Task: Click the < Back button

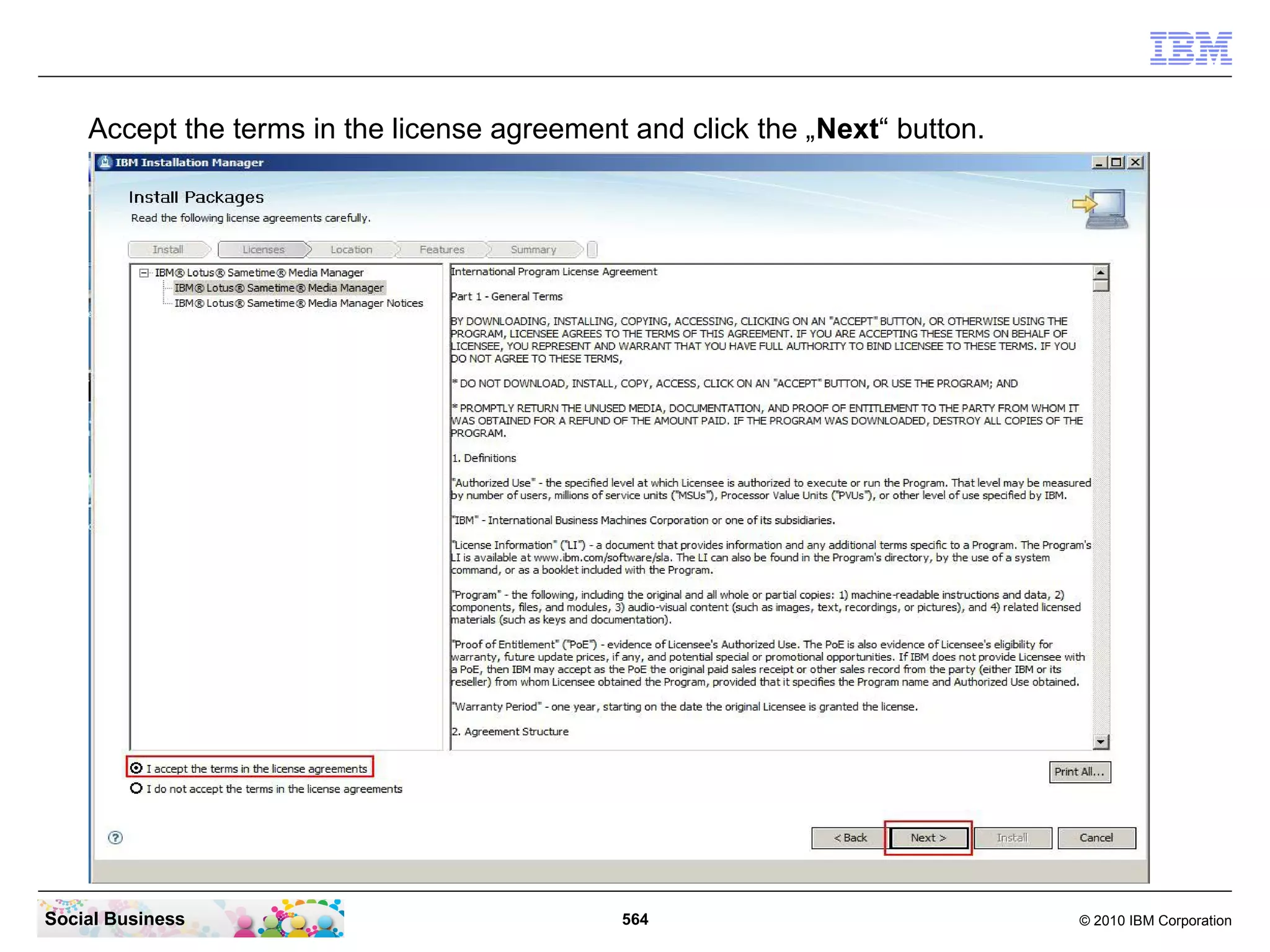Action: pos(850,838)
